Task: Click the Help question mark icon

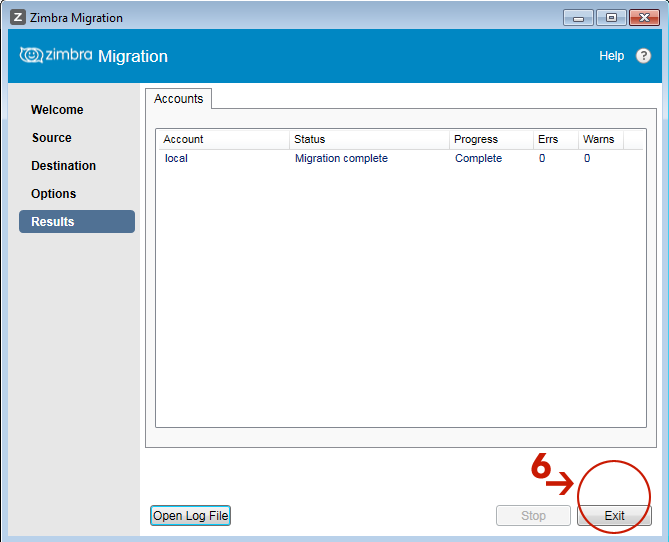Action: click(x=643, y=55)
